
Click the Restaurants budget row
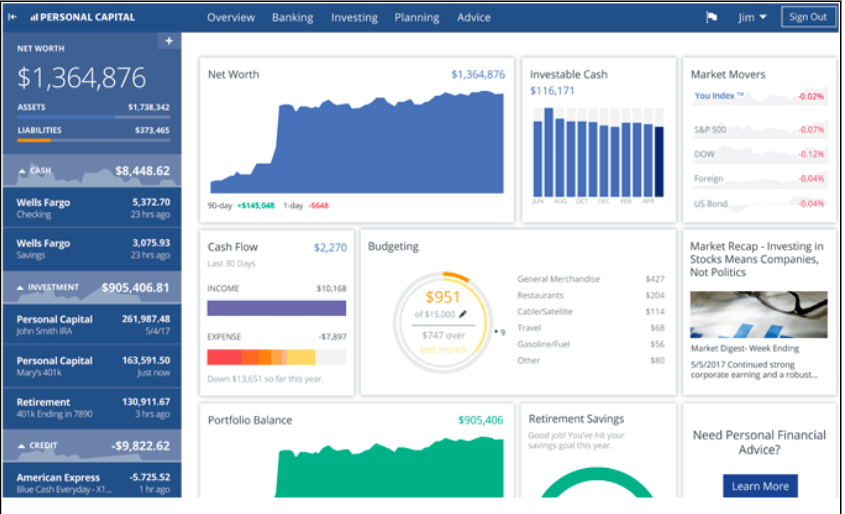(x=591, y=295)
